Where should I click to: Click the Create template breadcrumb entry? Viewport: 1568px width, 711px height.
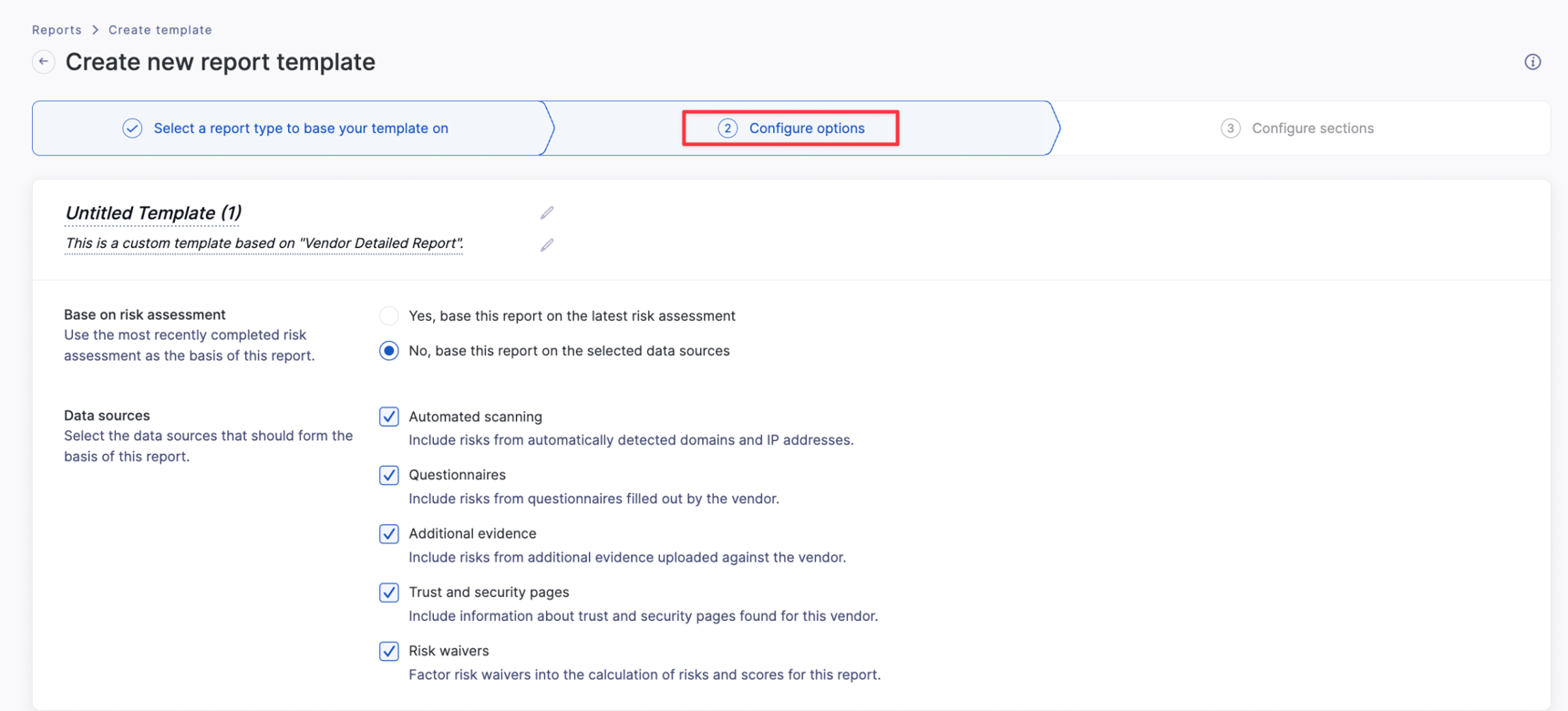pos(160,29)
